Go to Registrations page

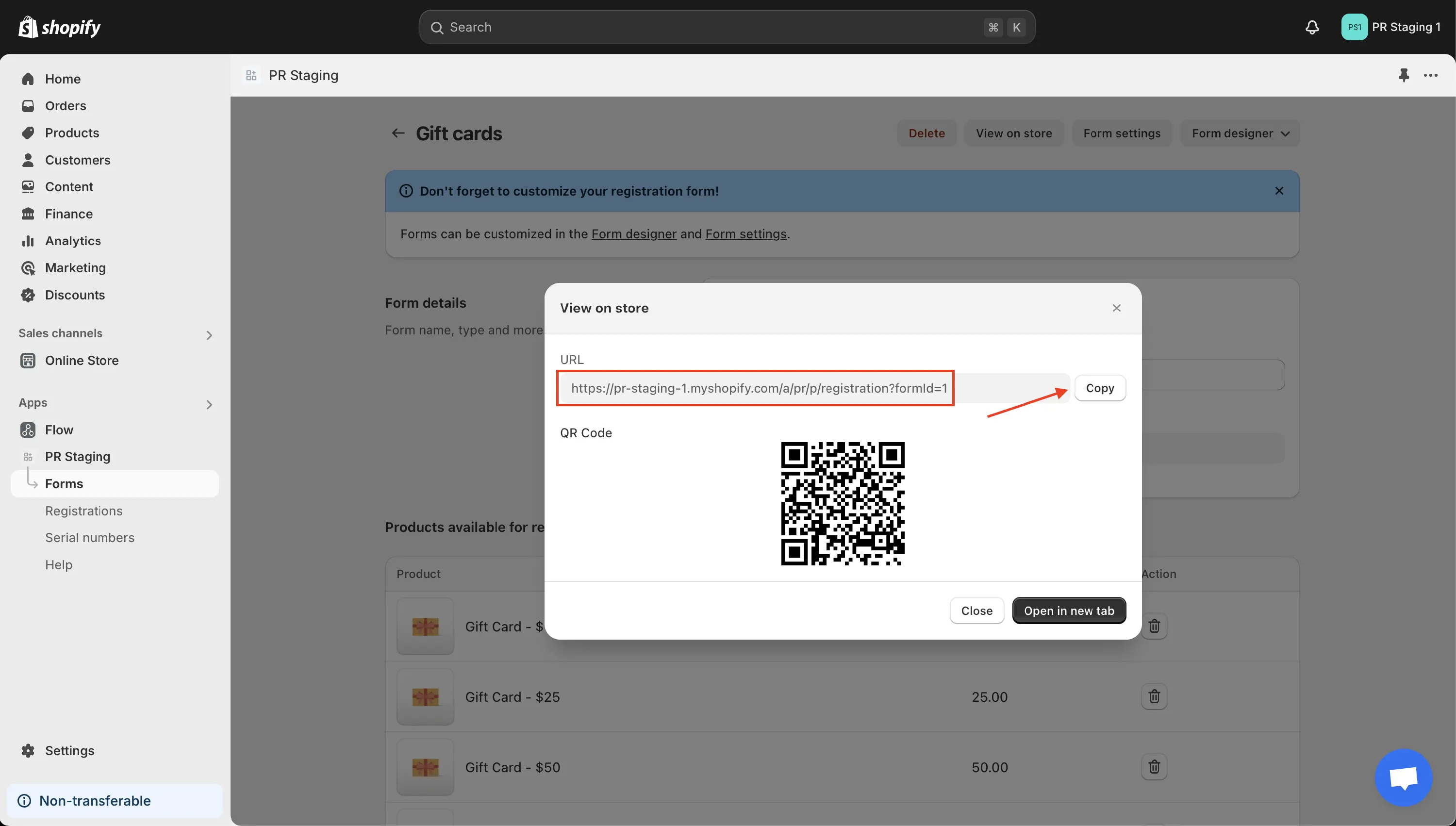click(x=84, y=511)
